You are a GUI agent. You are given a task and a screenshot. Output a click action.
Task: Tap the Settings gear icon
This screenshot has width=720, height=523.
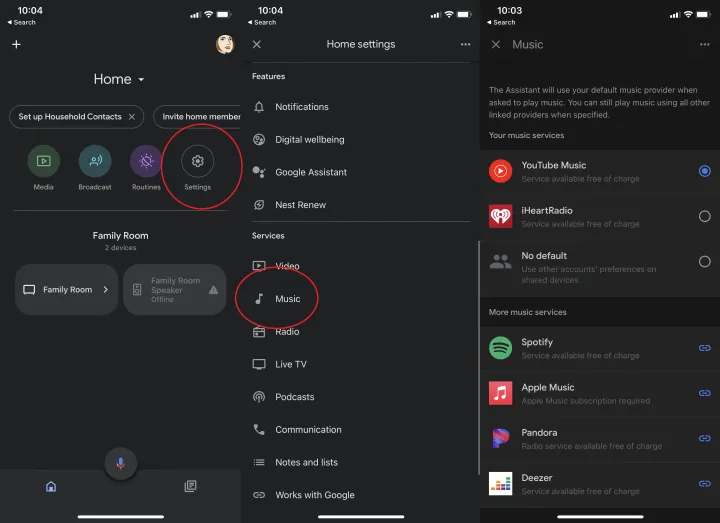(198, 161)
